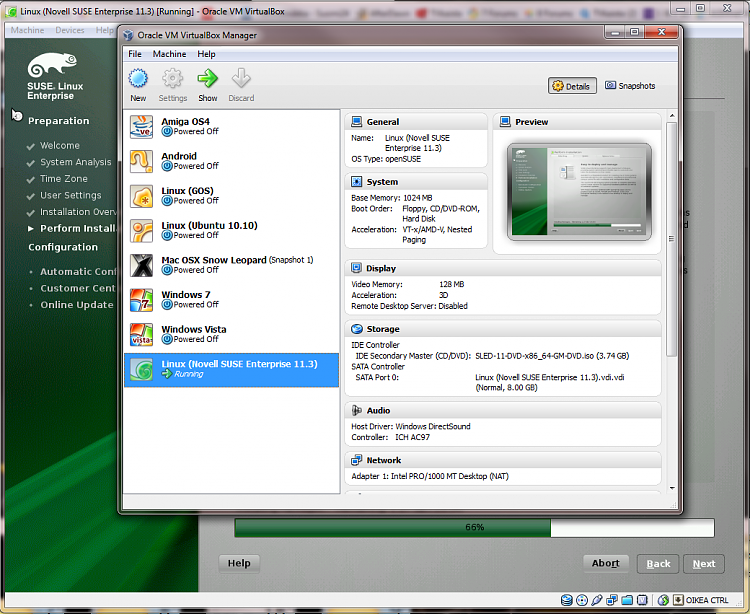Open the Settings gear in the toolbar
Screen dimensions: 750x614
click(x=173, y=78)
